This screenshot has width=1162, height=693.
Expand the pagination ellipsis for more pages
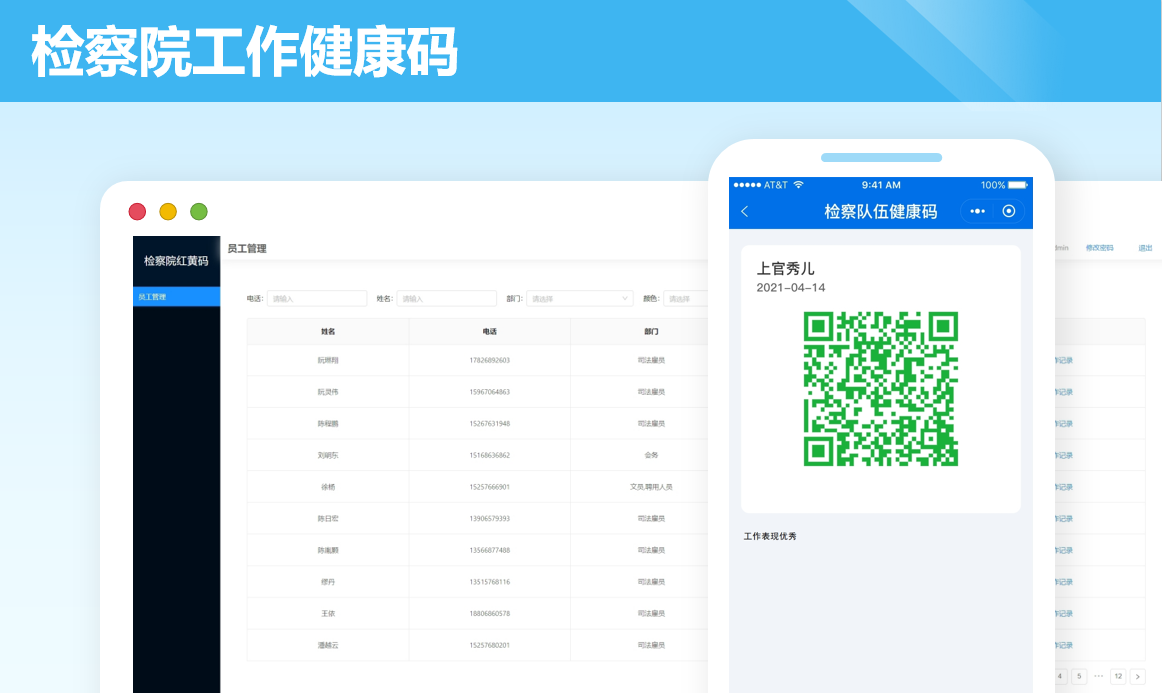[1099, 676]
